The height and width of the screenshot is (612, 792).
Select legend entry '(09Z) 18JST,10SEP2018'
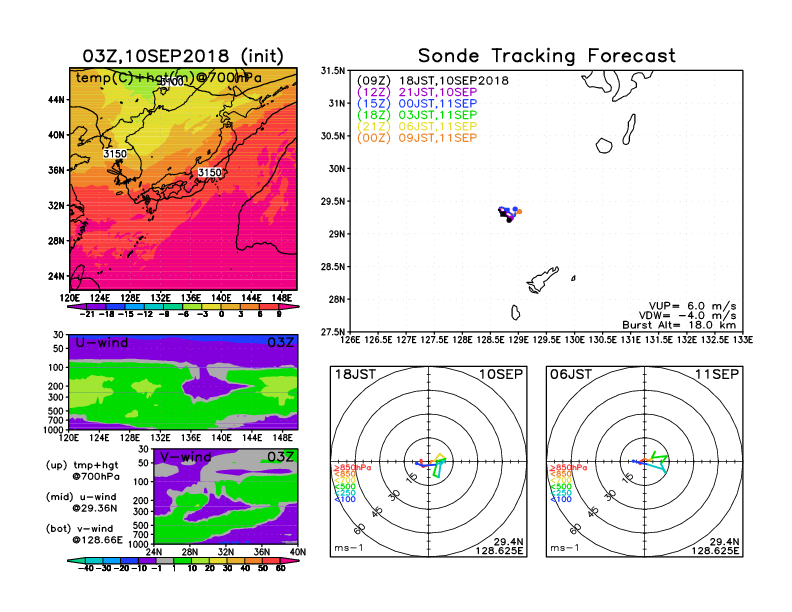pyautogui.click(x=432, y=81)
